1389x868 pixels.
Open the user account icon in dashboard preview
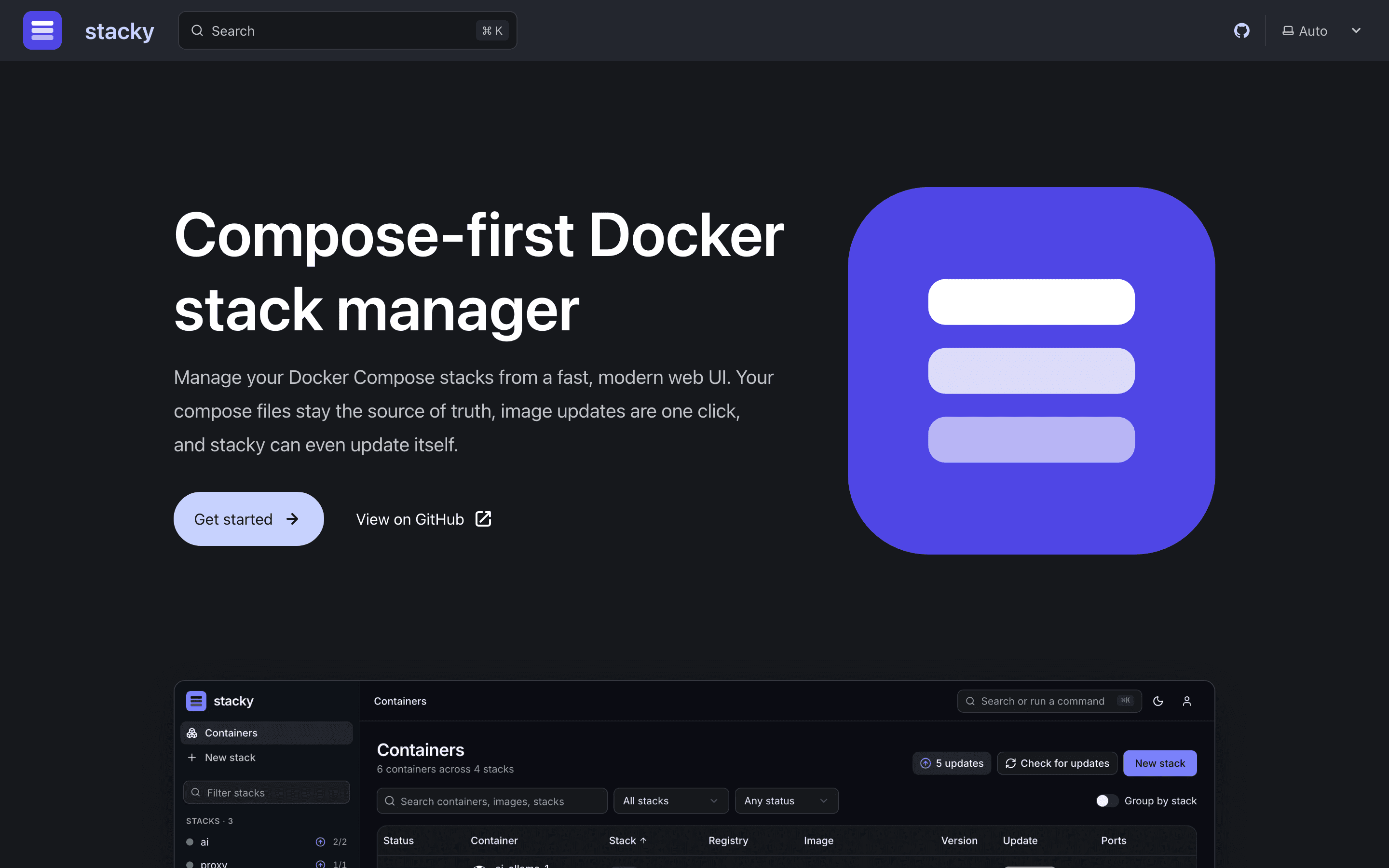pos(1187,701)
